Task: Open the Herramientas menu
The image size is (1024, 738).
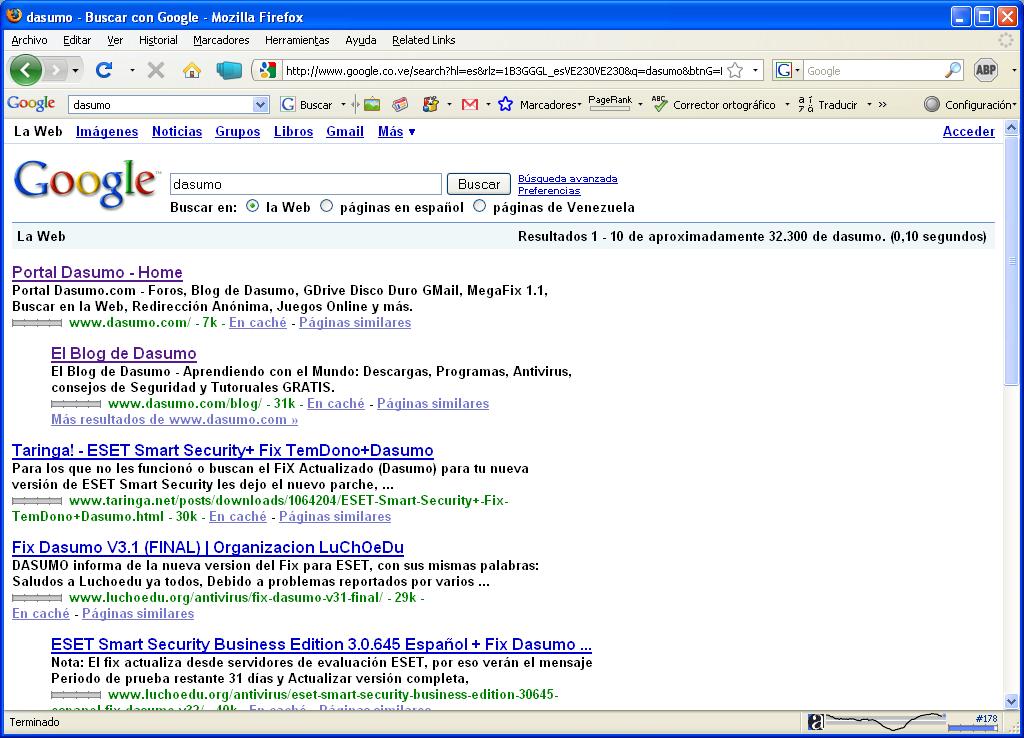Action: tap(297, 40)
